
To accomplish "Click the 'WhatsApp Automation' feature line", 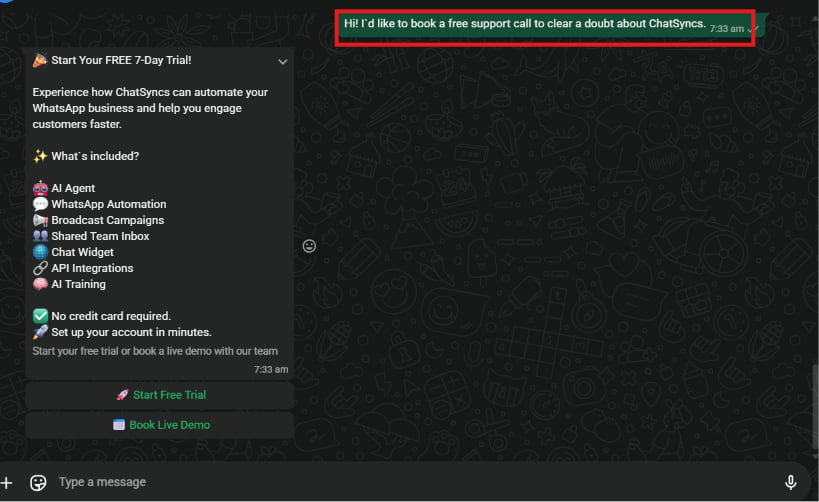I will pos(99,204).
